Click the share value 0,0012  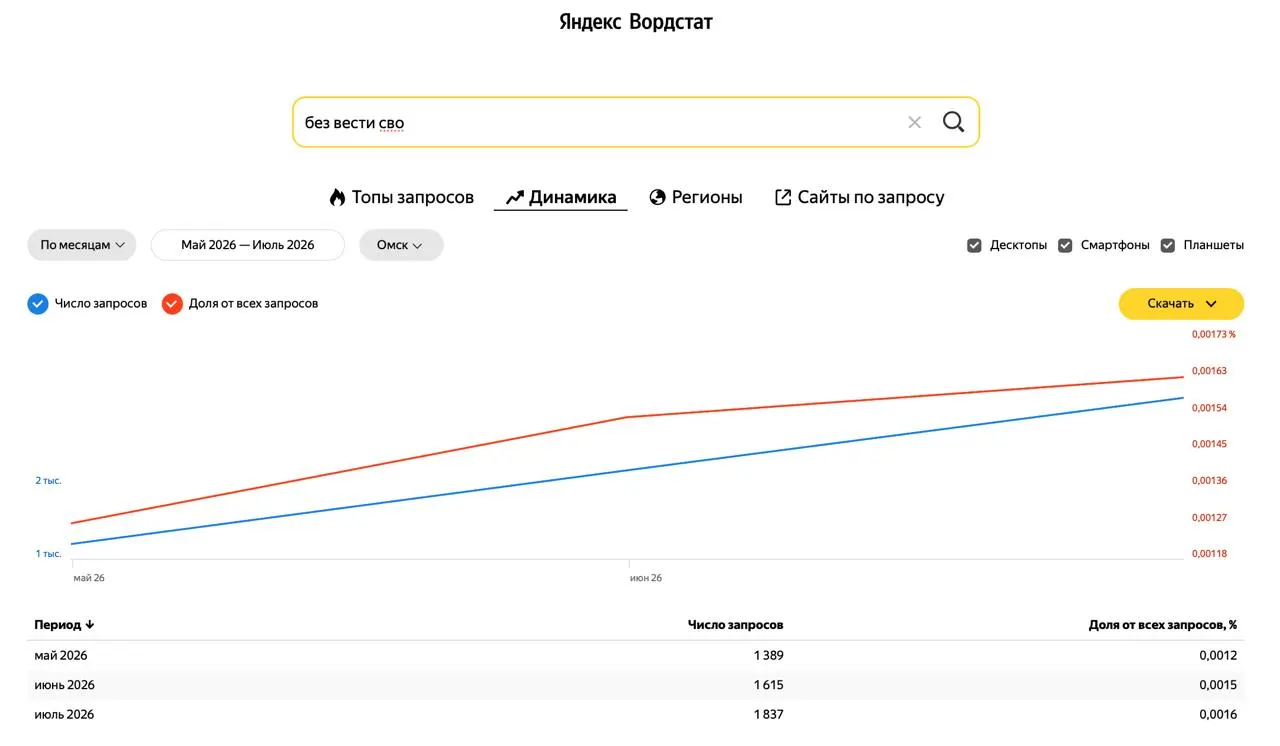pos(1218,656)
